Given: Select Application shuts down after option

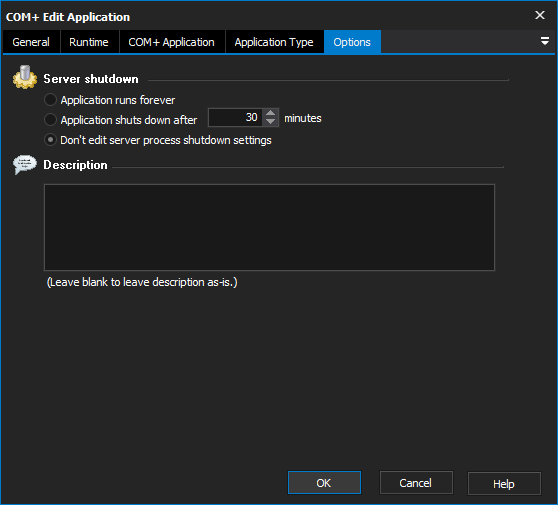Looking at the screenshot, I should coord(121,120).
